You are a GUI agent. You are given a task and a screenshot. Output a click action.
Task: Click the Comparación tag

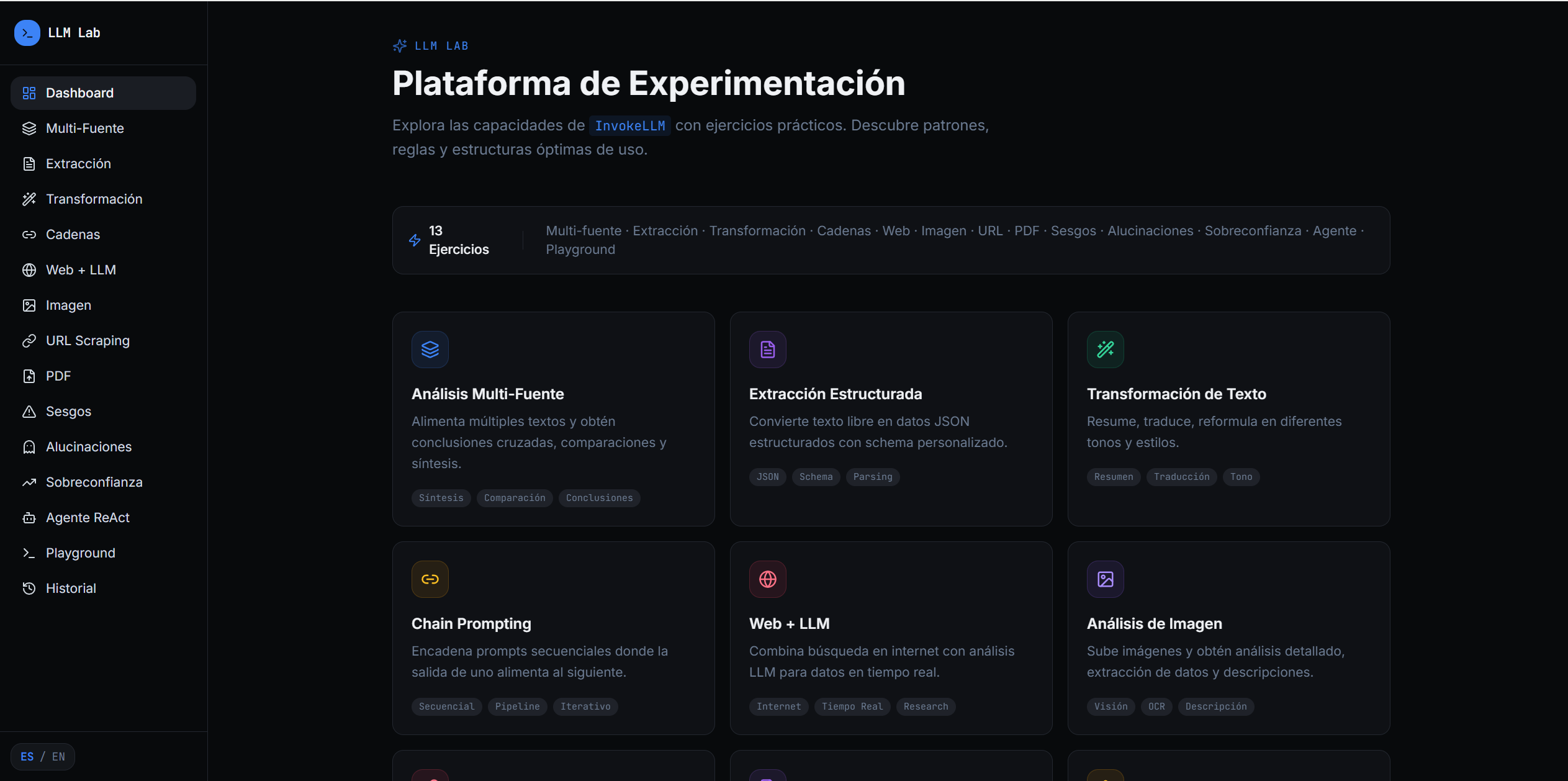point(515,498)
